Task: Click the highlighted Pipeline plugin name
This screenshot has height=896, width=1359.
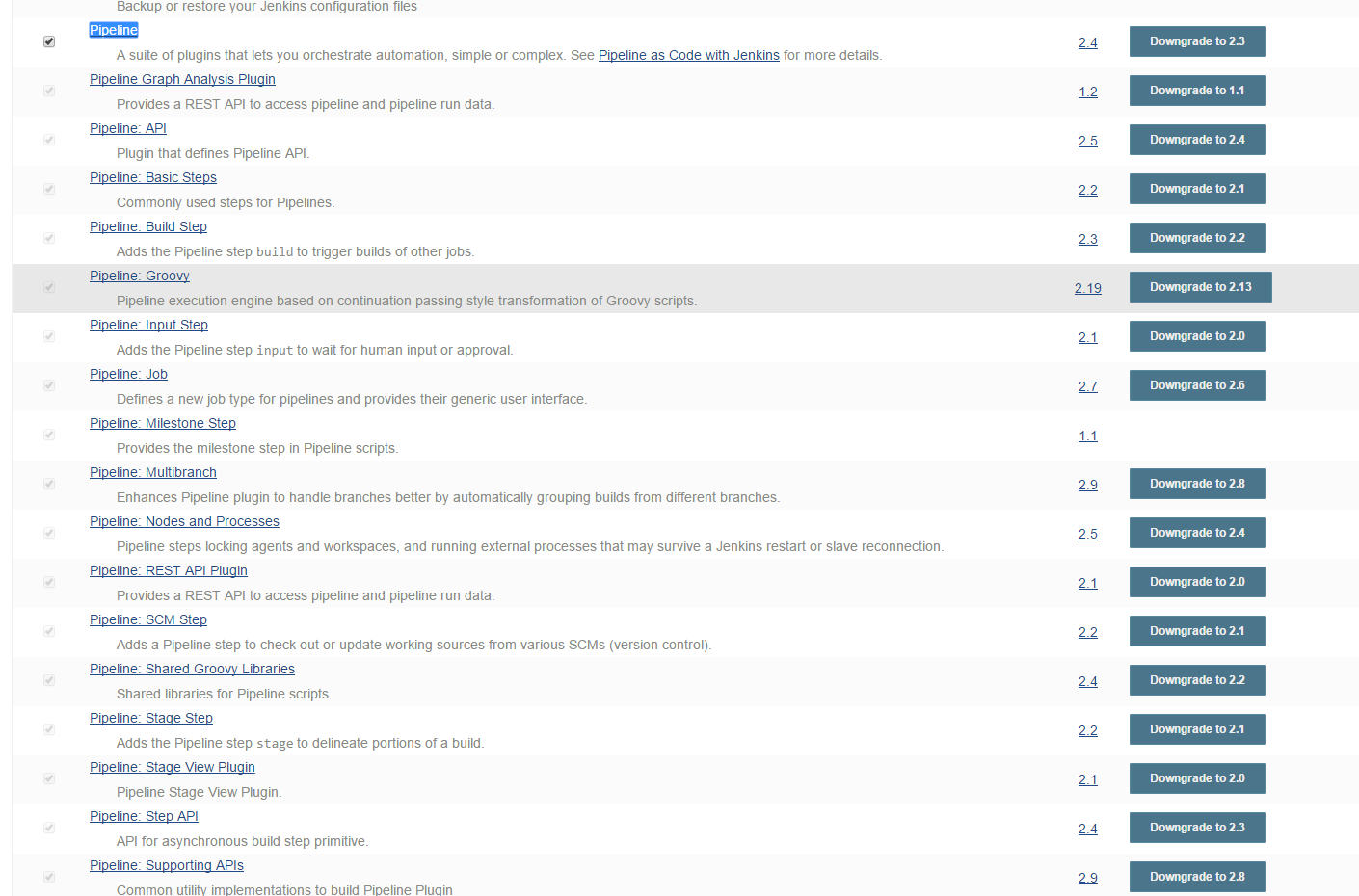Action: [114, 30]
